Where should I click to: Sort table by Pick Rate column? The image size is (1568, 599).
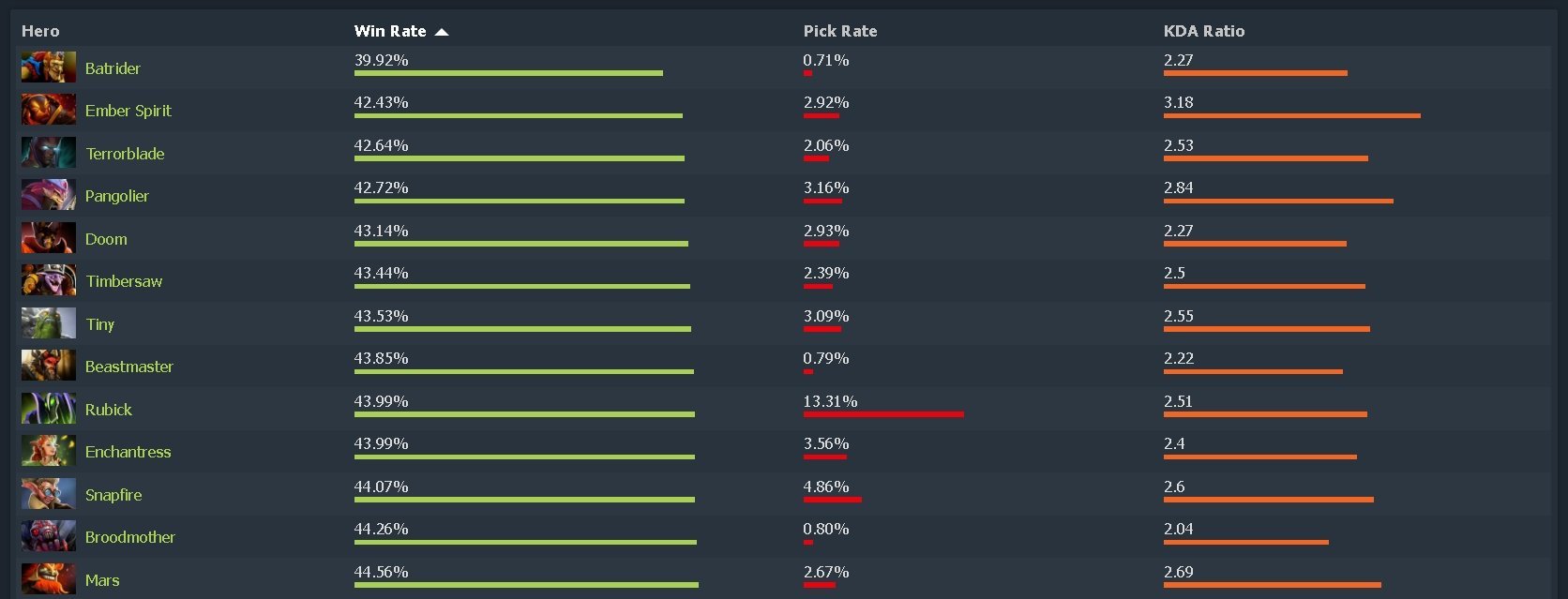click(x=840, y=31)
